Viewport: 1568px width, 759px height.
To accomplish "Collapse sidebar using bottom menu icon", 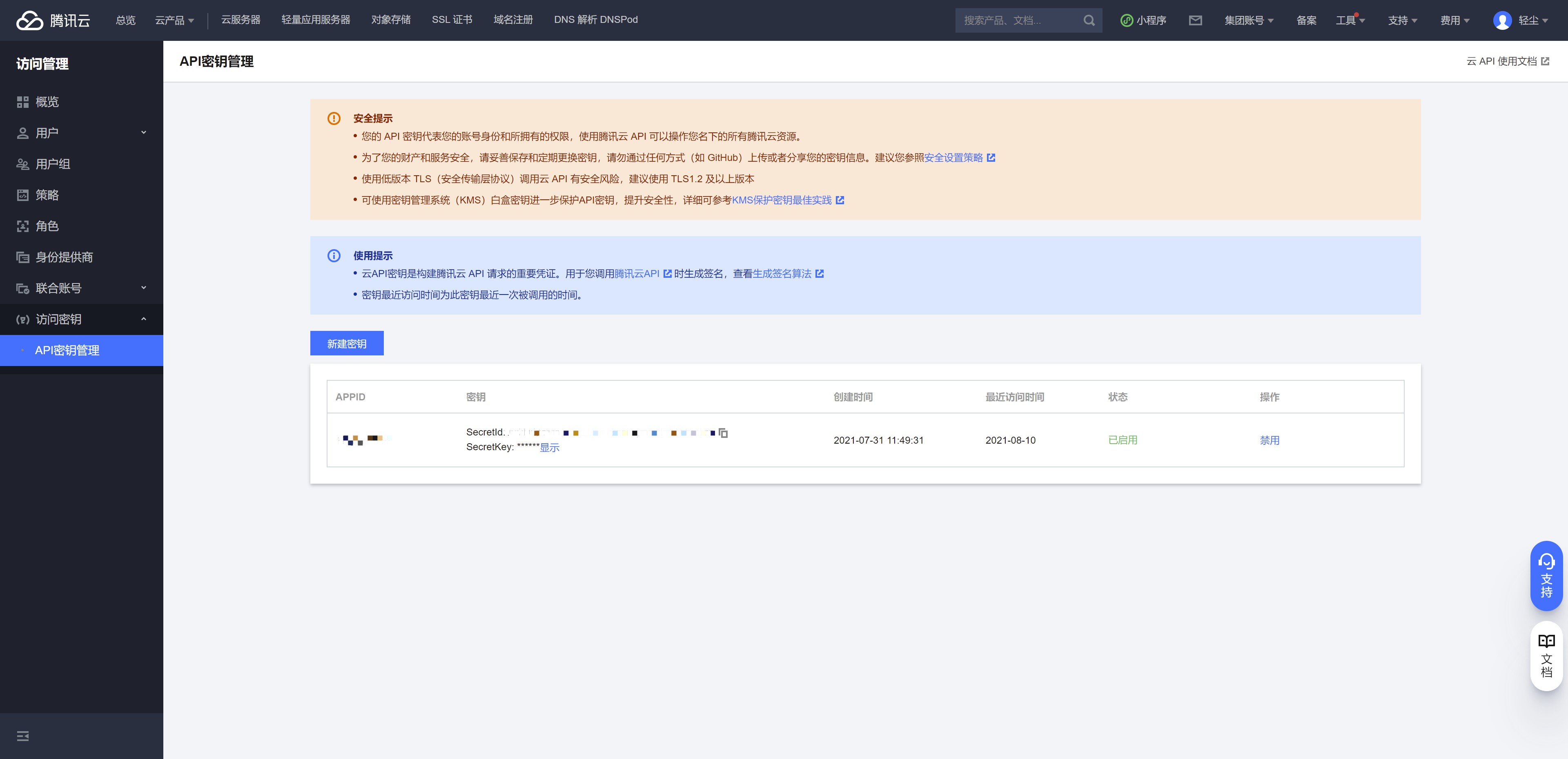I will coord(22,736).
